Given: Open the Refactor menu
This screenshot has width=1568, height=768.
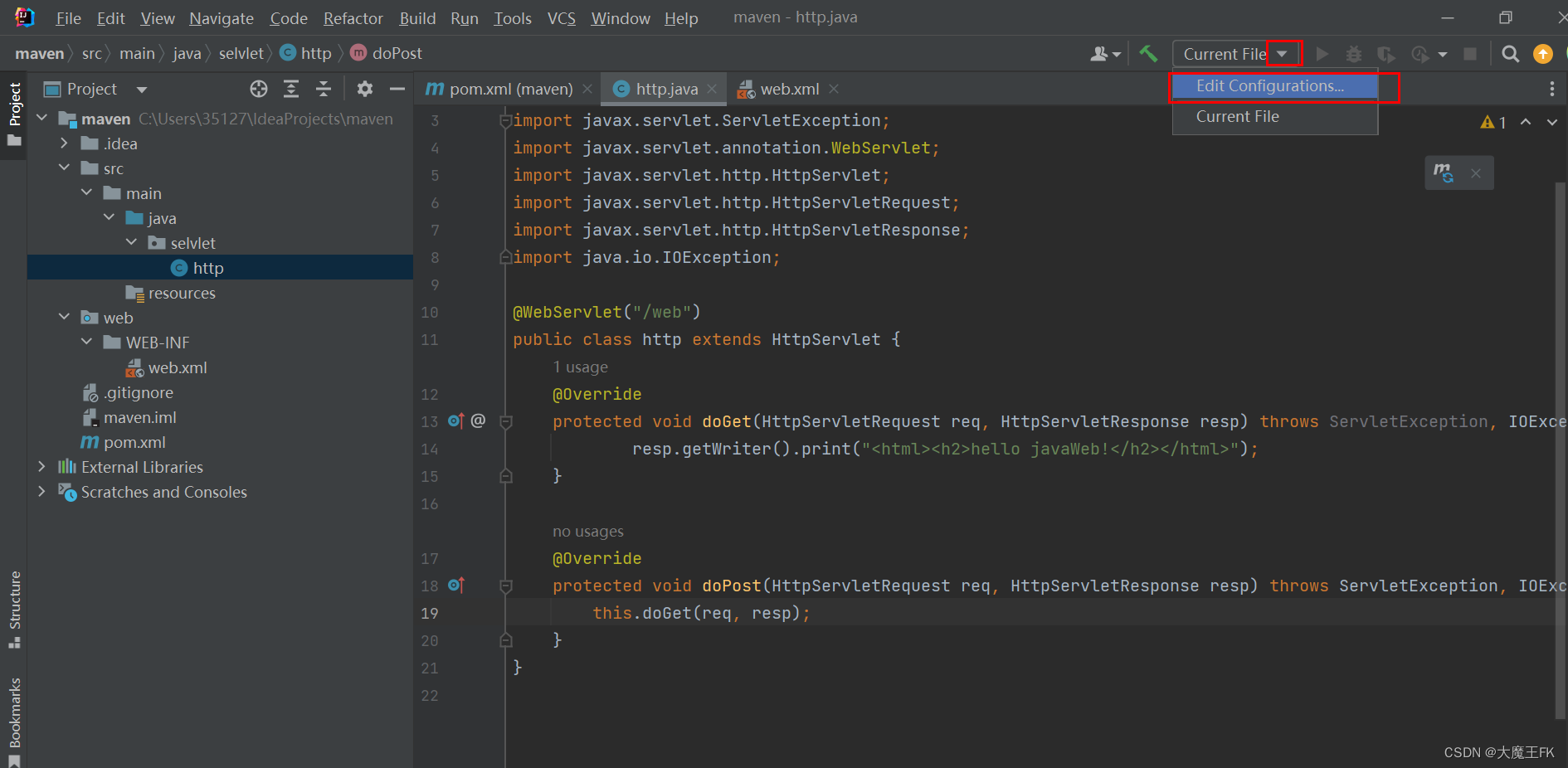Looking at the screenshot, I should coord(353,18).
